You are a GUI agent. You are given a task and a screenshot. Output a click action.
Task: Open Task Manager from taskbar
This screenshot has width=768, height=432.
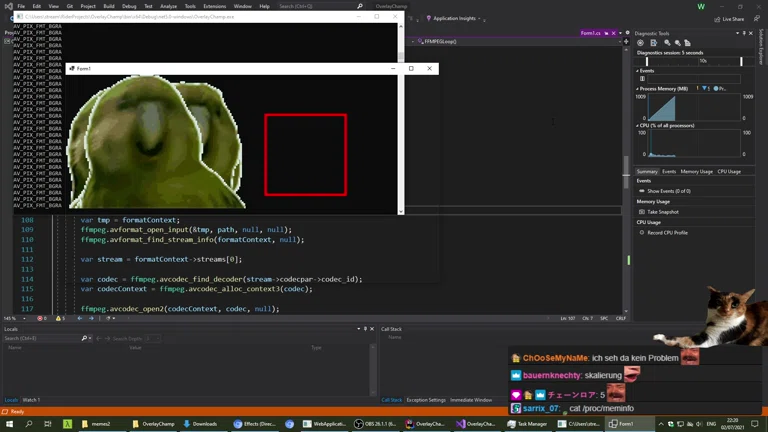pyautogui.click(x=528, y=424)
